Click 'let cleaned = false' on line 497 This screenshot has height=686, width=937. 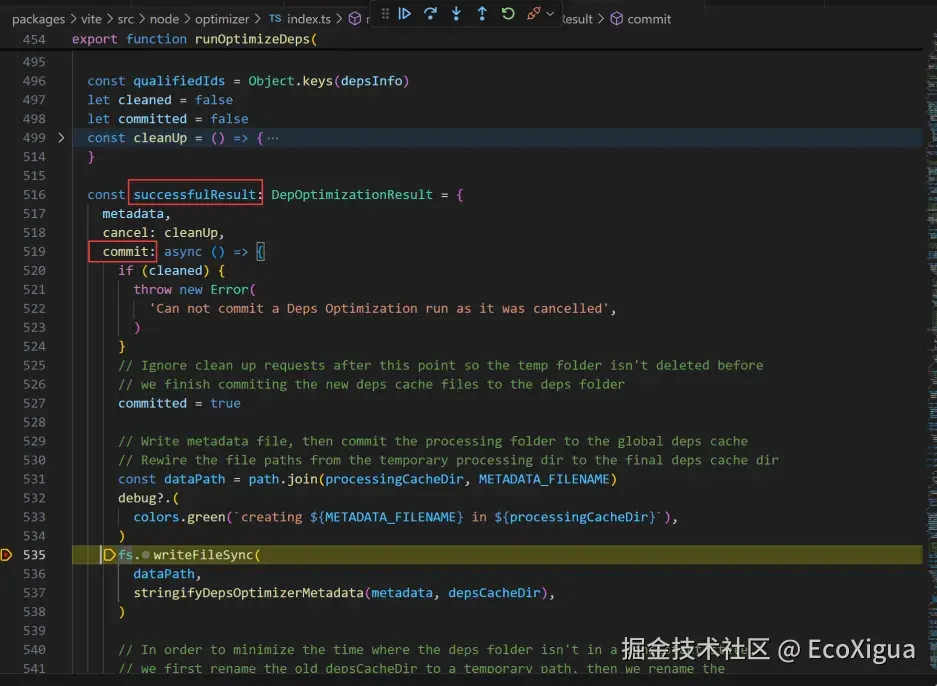click(160, 100)
